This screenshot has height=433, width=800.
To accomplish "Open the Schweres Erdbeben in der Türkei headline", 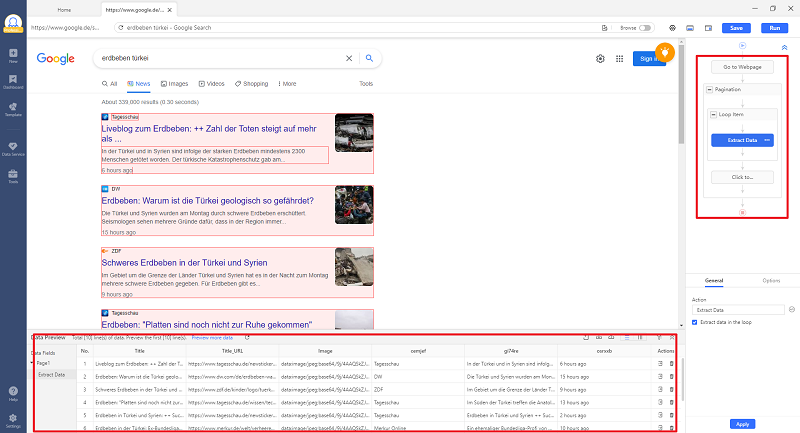I will (184, 263).
